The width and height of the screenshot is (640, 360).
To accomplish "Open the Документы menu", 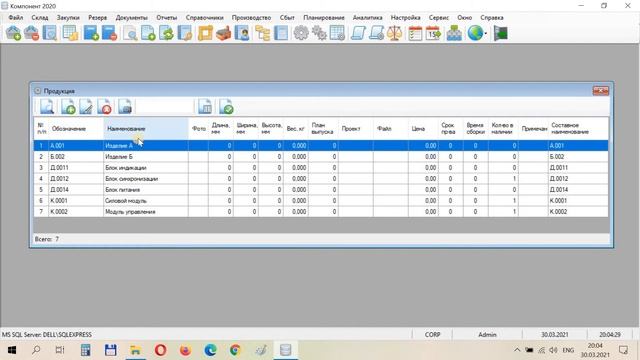I will (131, 18).
